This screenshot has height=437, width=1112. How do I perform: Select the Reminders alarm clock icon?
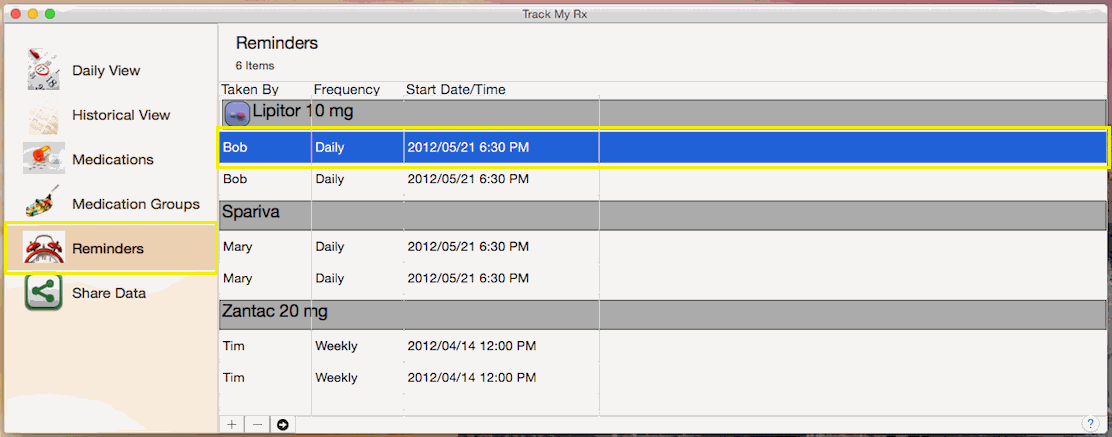click(x=44, y=248)
